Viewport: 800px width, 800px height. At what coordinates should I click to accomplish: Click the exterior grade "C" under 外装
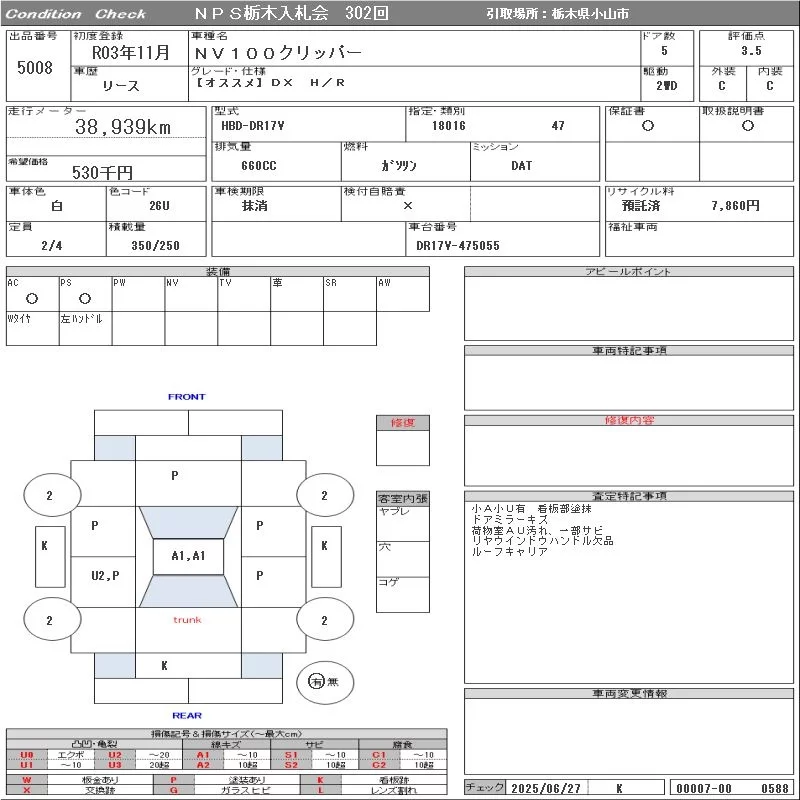(721, 86)
